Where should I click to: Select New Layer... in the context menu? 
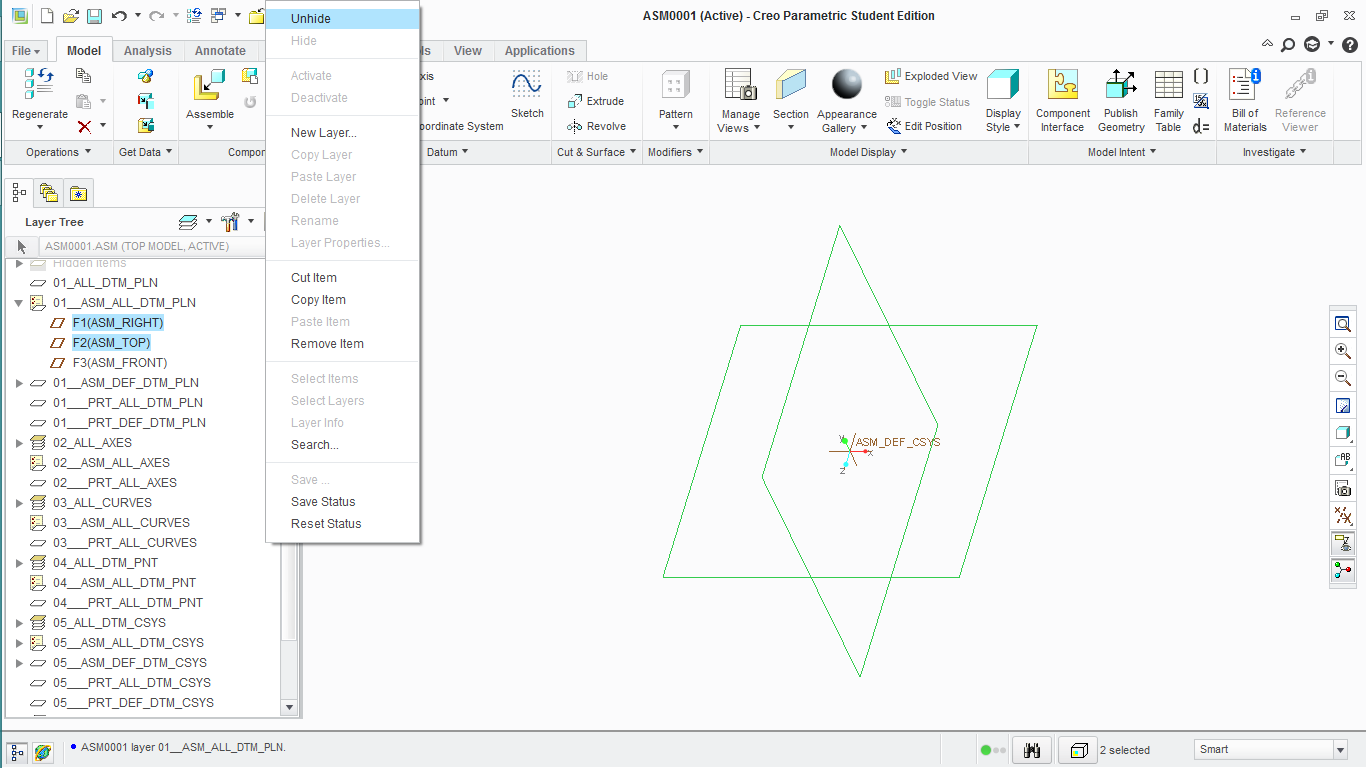pyautogui.click(x=323, y=133)
